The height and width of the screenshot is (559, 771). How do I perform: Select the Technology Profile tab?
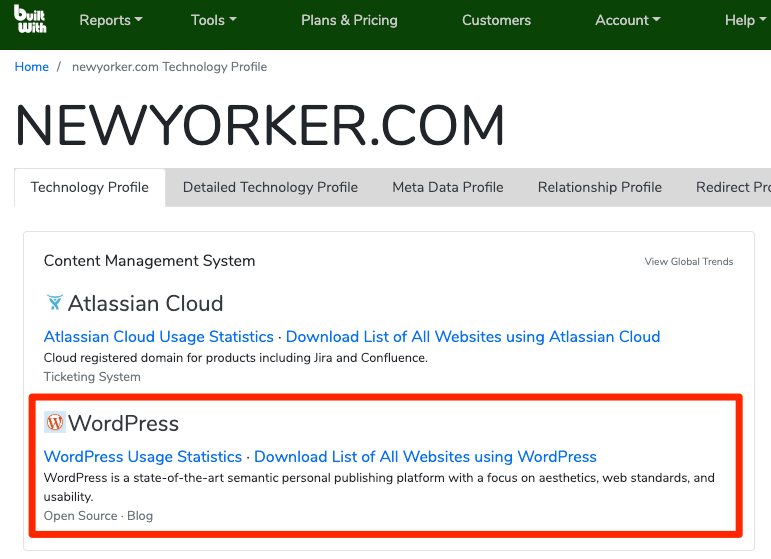tap(90, 187)
